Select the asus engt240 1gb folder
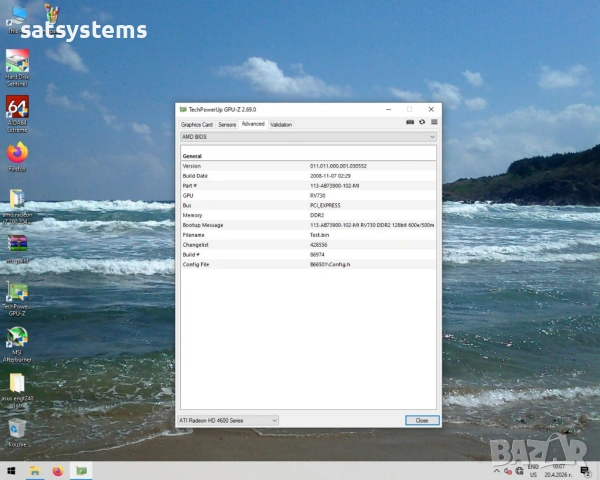The image size is (600, 480). coord(17,390)
